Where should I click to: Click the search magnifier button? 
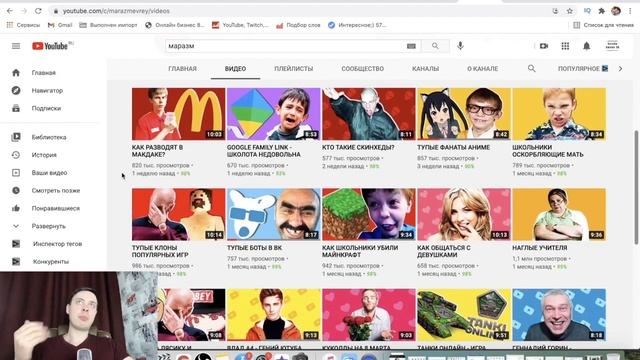(435, 46)
